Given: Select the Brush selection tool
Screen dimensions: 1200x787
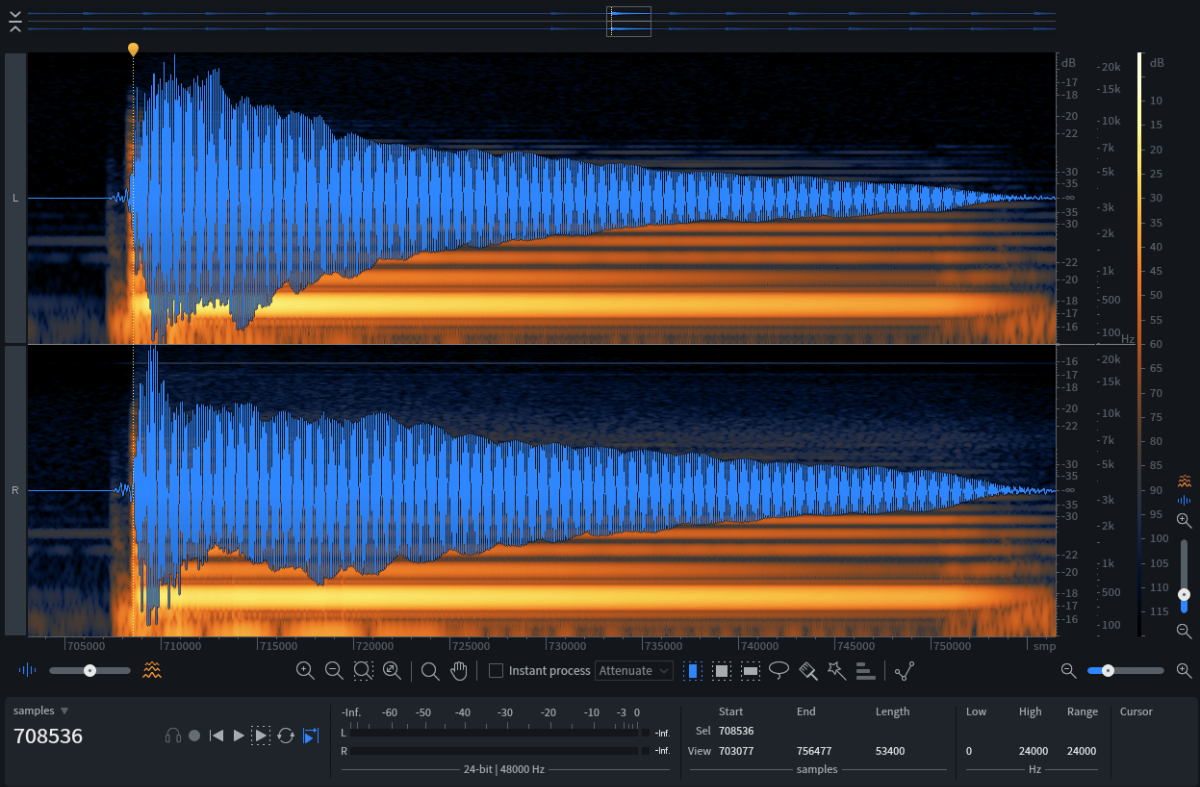Looking at the screenshot, I should [810, 670].
